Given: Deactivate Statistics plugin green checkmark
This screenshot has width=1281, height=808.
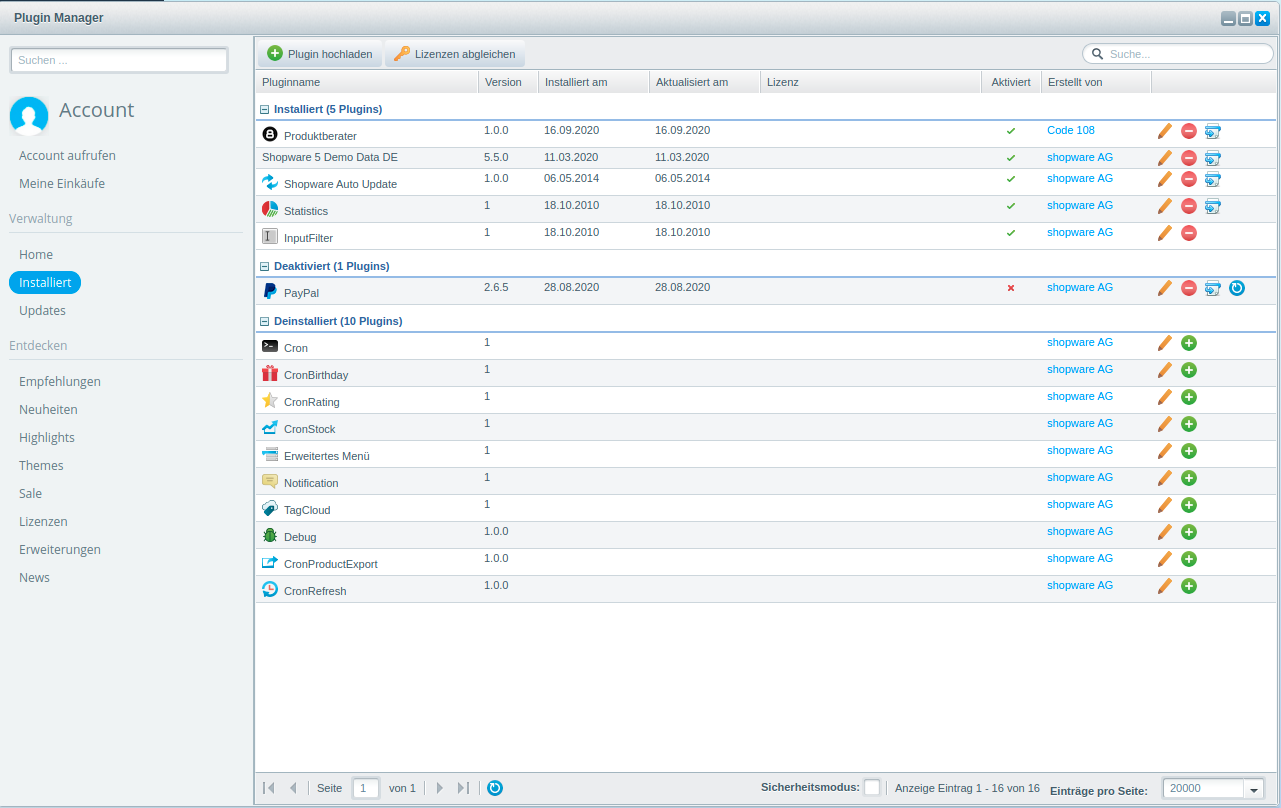Looking at the screenshot, I should coord(1011,206).
